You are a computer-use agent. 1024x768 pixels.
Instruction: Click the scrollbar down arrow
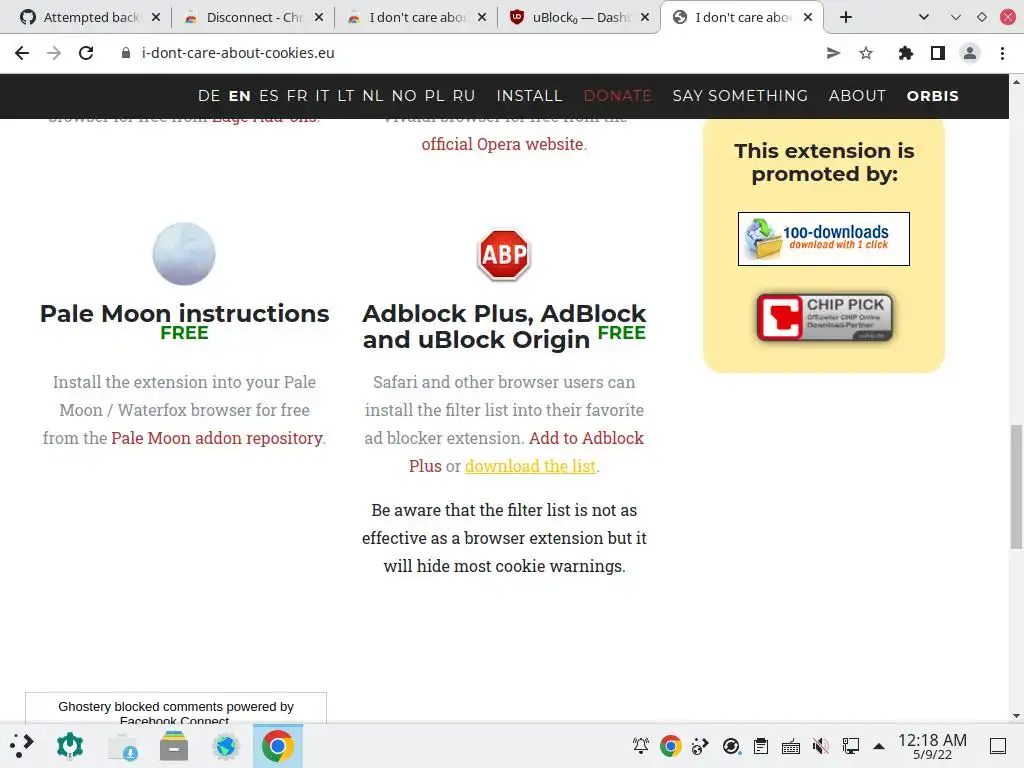coord(1016,716)
